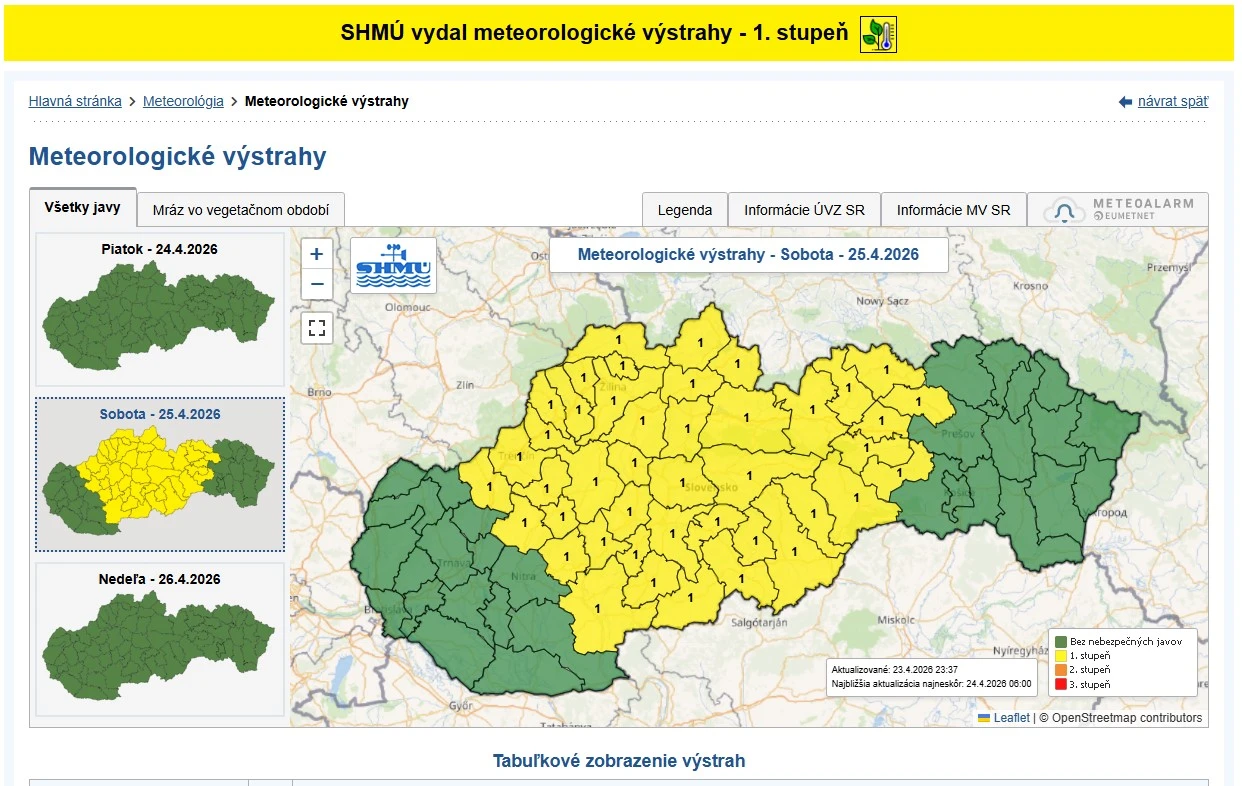Open Informácie ÚVZ SR tab

[x=803, y=210]
